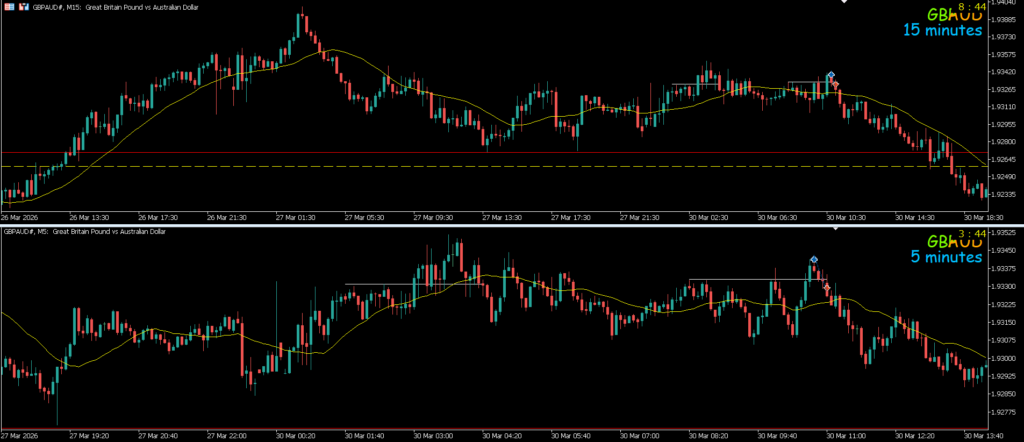Click the '15 minutes' timeframe label
The width and height of the screenshot is (1024, 442).
point(943,30)
